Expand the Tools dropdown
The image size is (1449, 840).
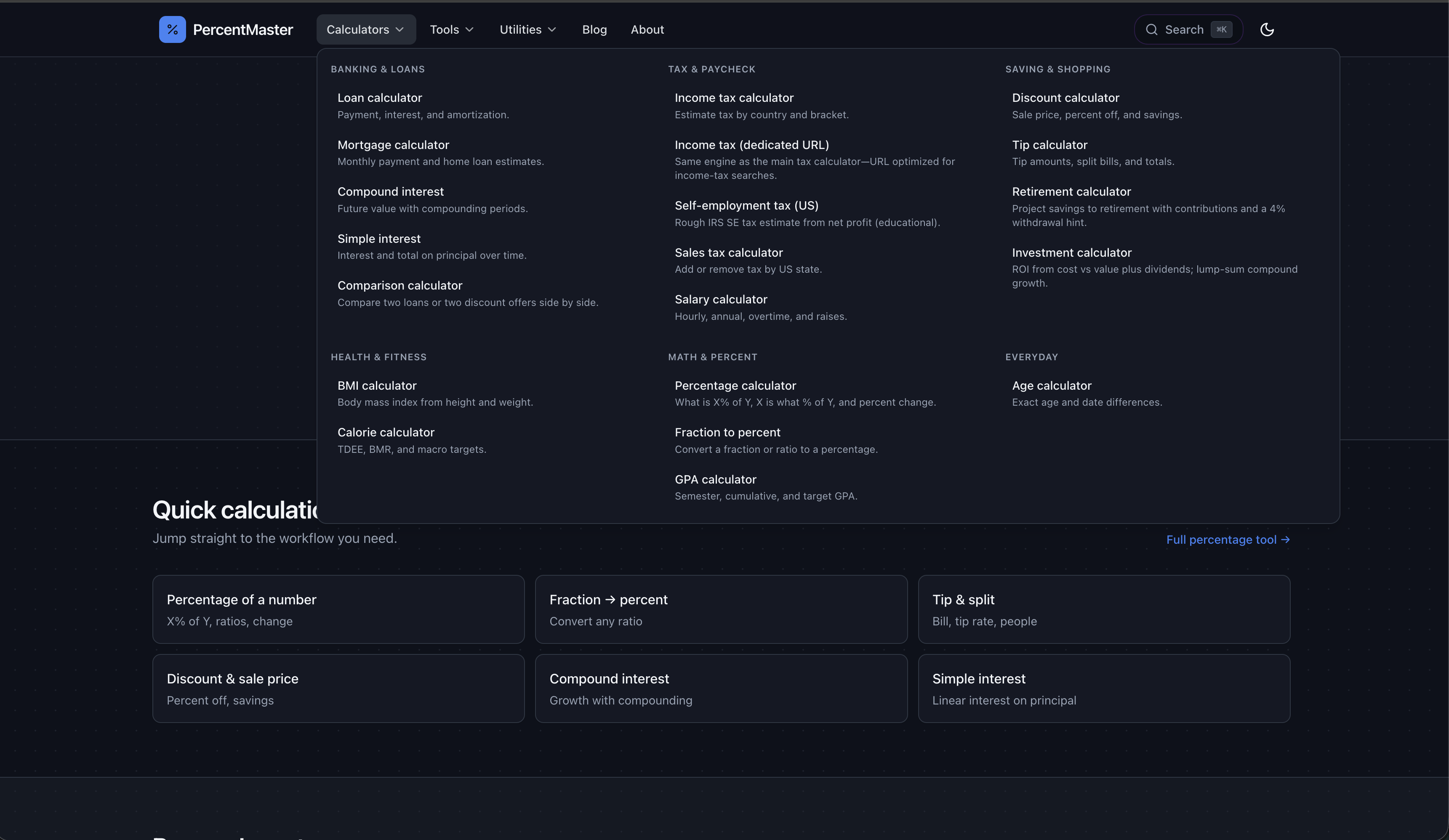pos(451,29)
